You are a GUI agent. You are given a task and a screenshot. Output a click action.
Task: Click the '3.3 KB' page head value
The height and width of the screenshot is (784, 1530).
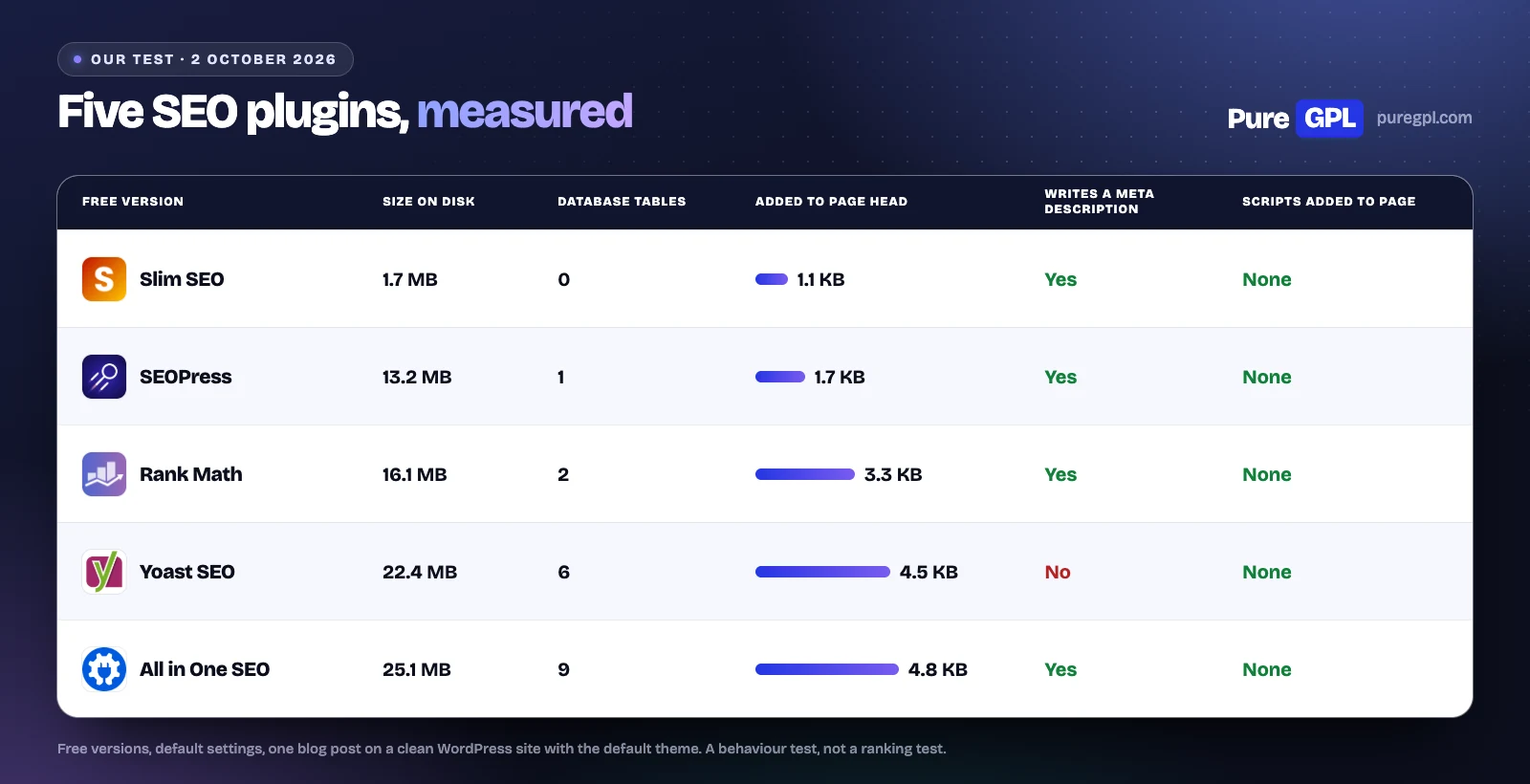tap(893, 474)
